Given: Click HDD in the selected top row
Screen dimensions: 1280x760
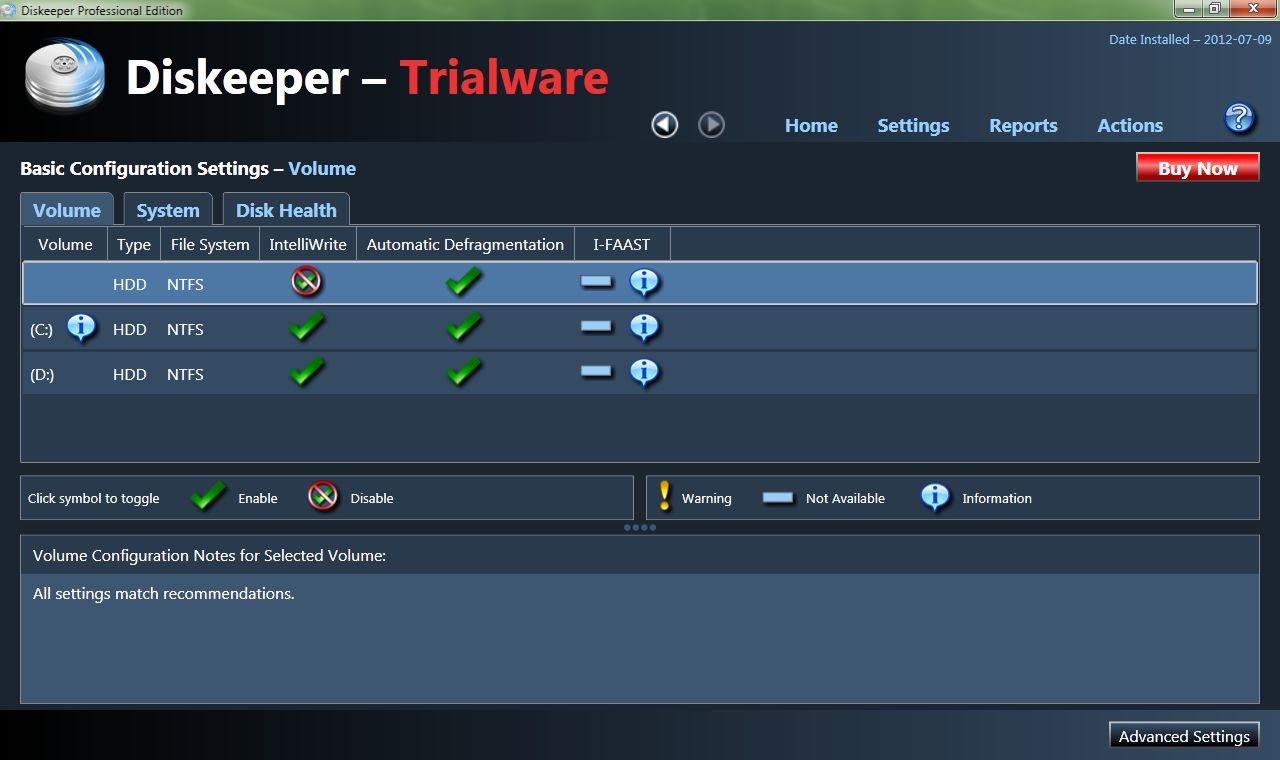Looking at the screenshot, I should coord(130,285).
